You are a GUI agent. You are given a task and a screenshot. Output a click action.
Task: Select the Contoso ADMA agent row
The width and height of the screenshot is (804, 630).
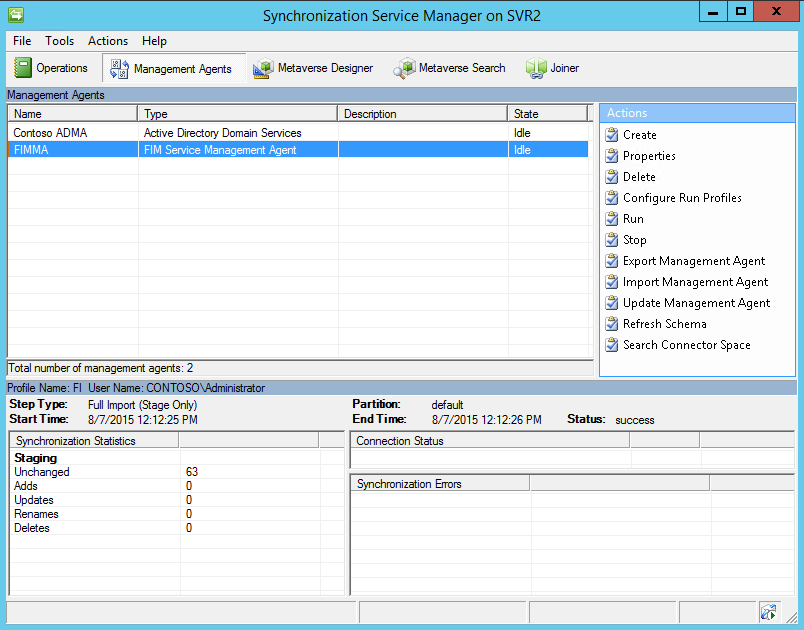tap(298, 133)
